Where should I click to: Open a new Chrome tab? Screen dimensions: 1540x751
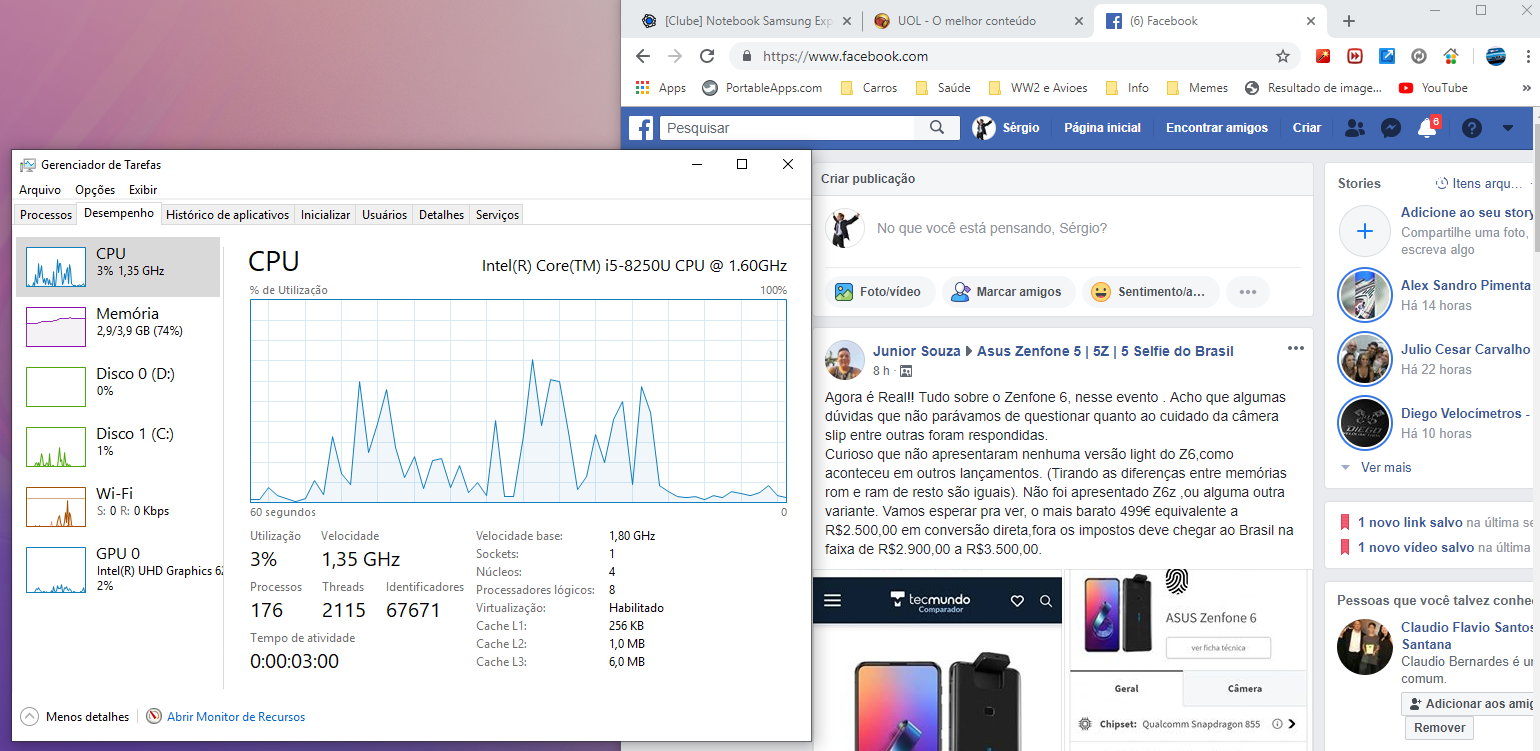[1349, 21]
